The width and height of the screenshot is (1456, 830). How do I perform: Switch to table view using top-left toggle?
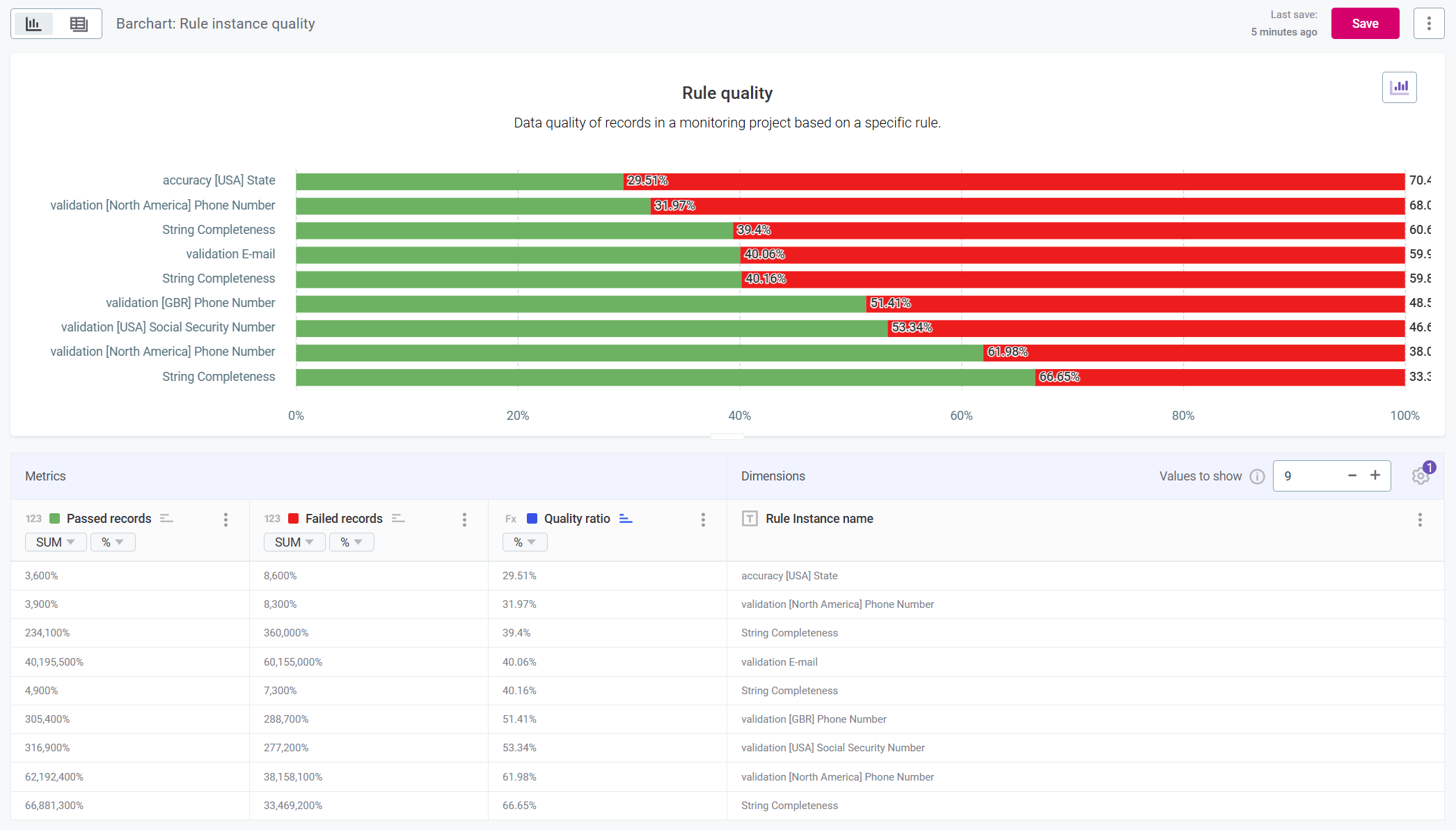coord(78,23)
